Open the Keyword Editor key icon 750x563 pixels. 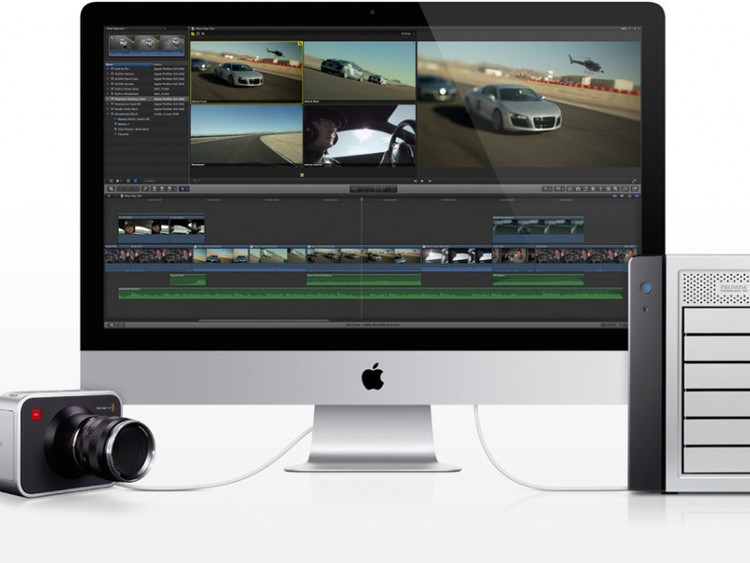[145, 189]
